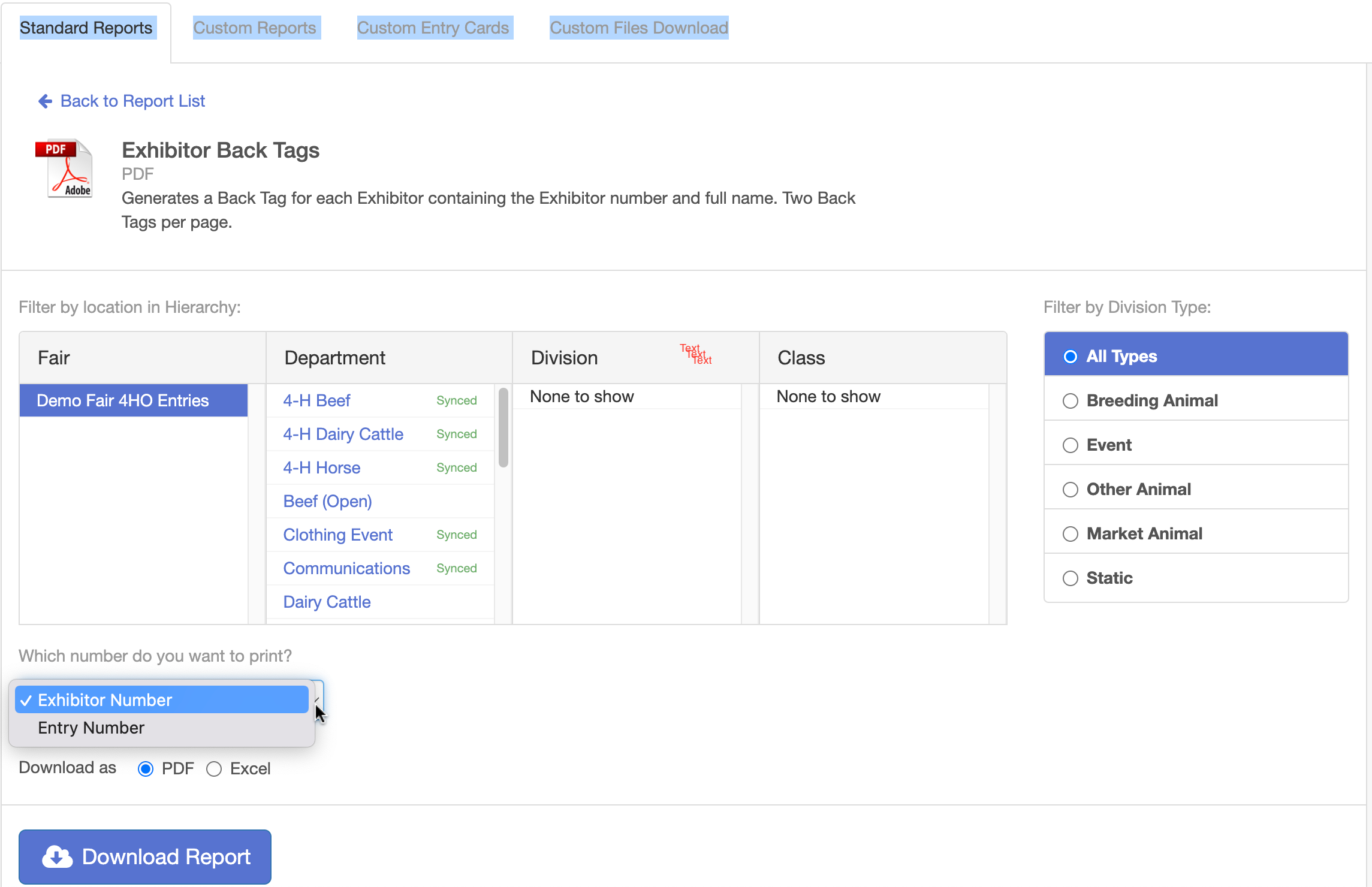Choose Excel as download format
This screenshot has width=1372, height=887.
(214, 769)
